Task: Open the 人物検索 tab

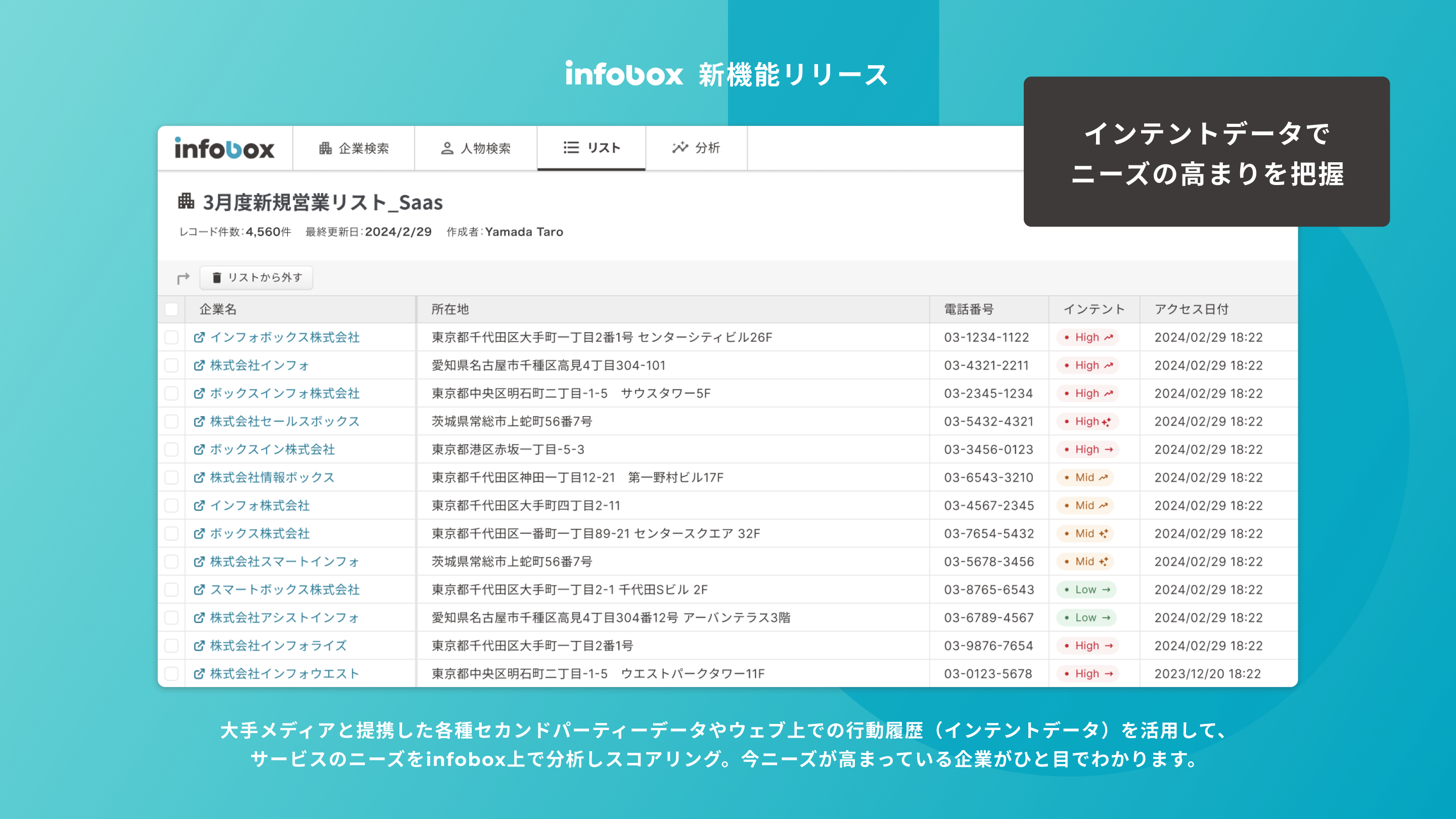Action: (475, 148)
